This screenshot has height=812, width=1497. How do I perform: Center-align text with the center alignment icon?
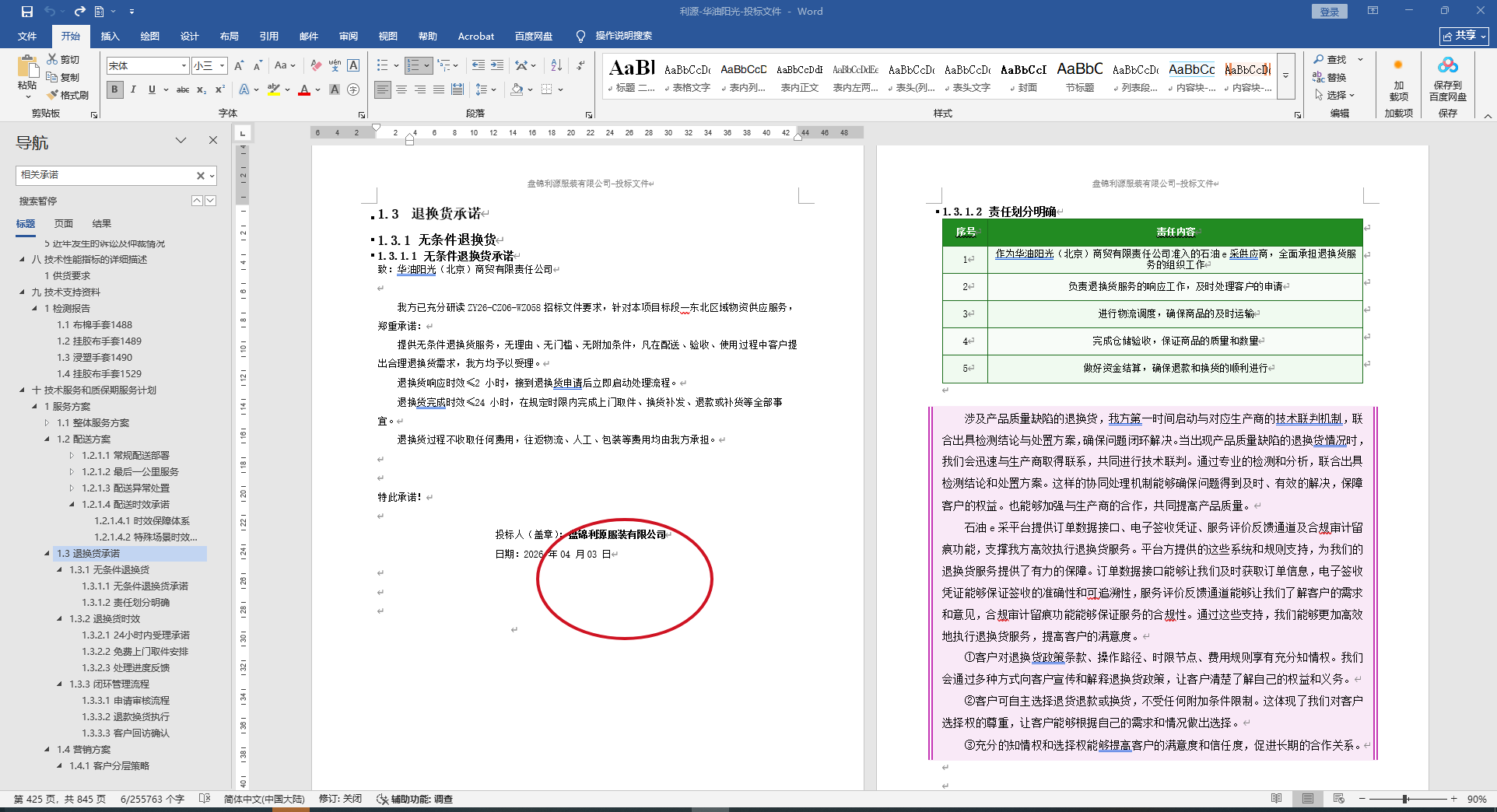[x=401, y=90]
